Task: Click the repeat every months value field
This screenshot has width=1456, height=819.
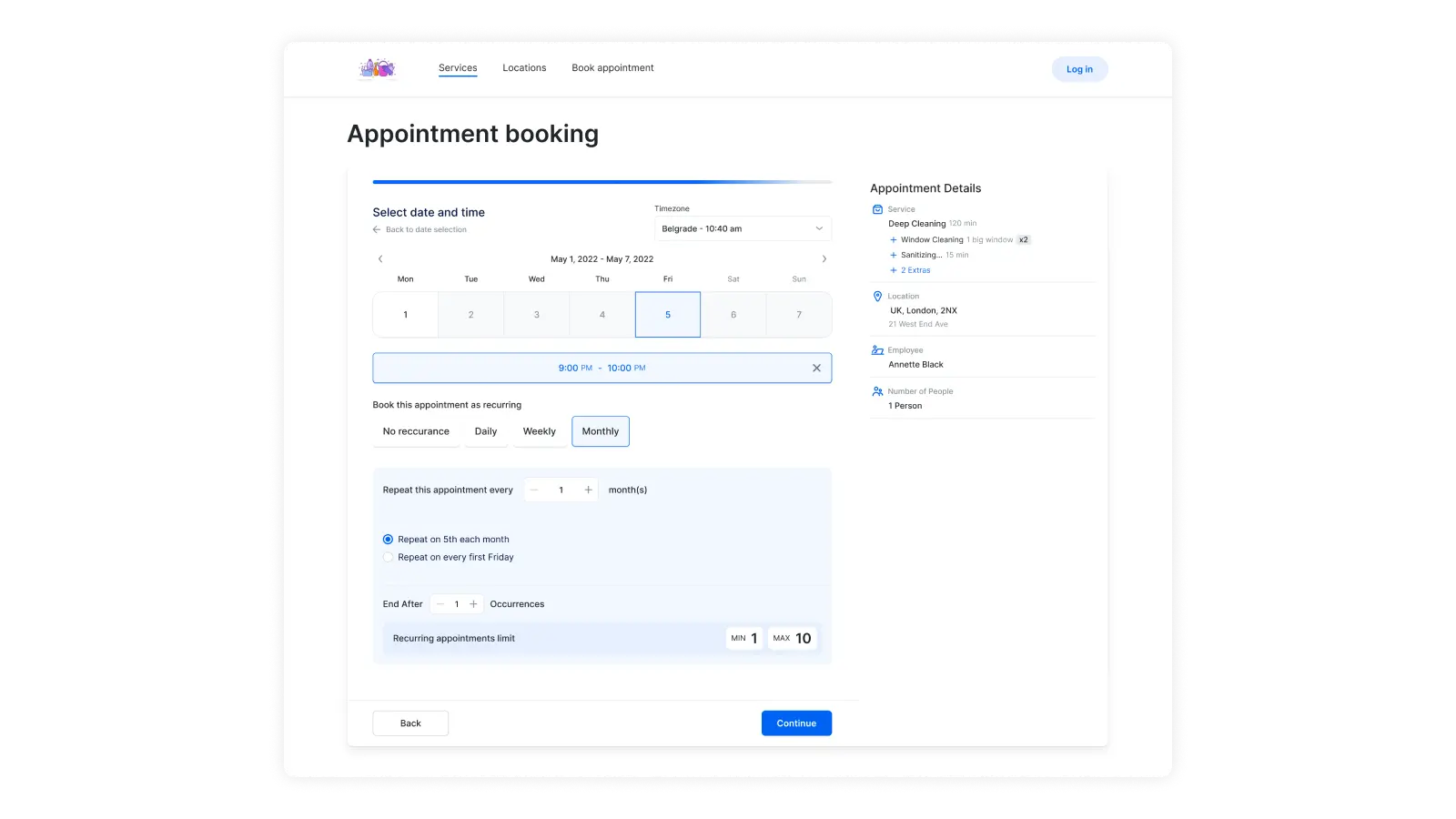Action: tap(561, 490)
